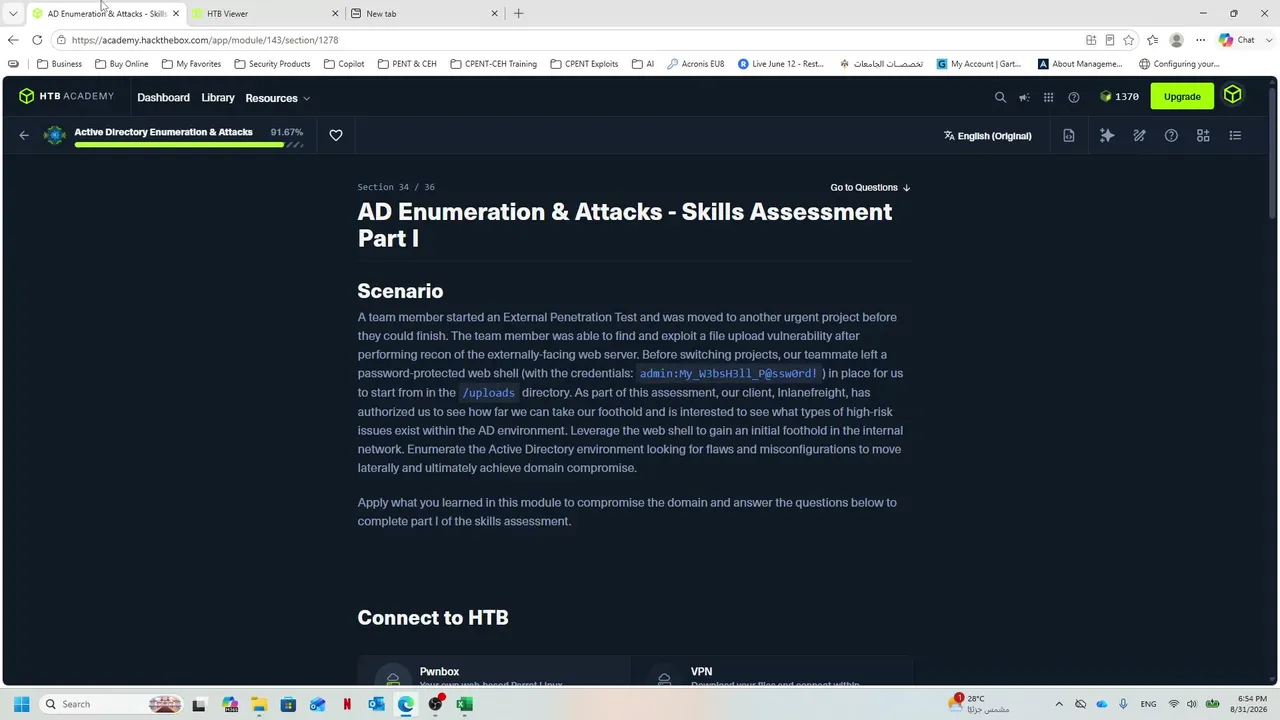This screenshot has height=720, width=1280.
Task: Open the Library menu item
Action: [217, 97]
